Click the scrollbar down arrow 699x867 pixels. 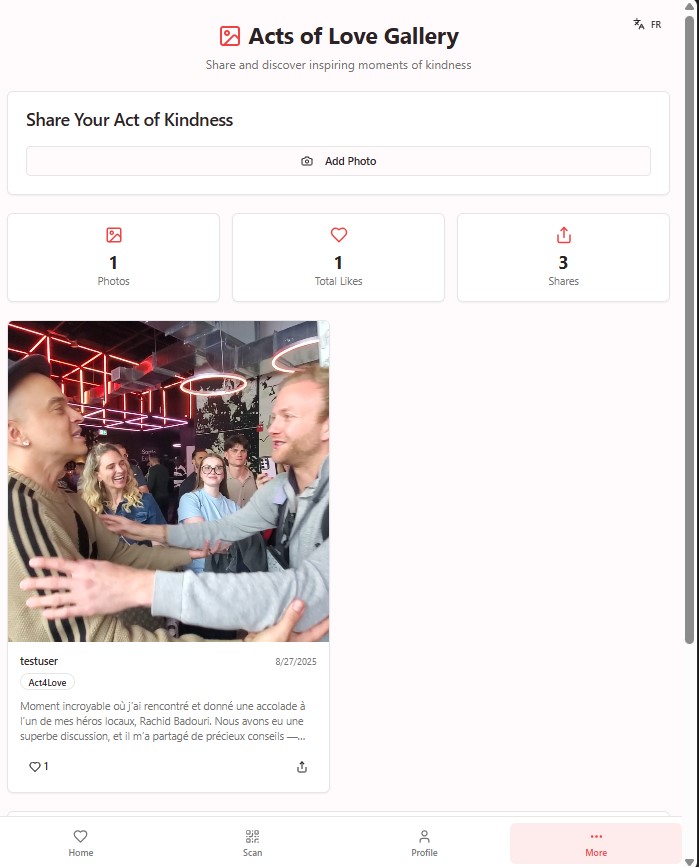[x=689, y=861]
